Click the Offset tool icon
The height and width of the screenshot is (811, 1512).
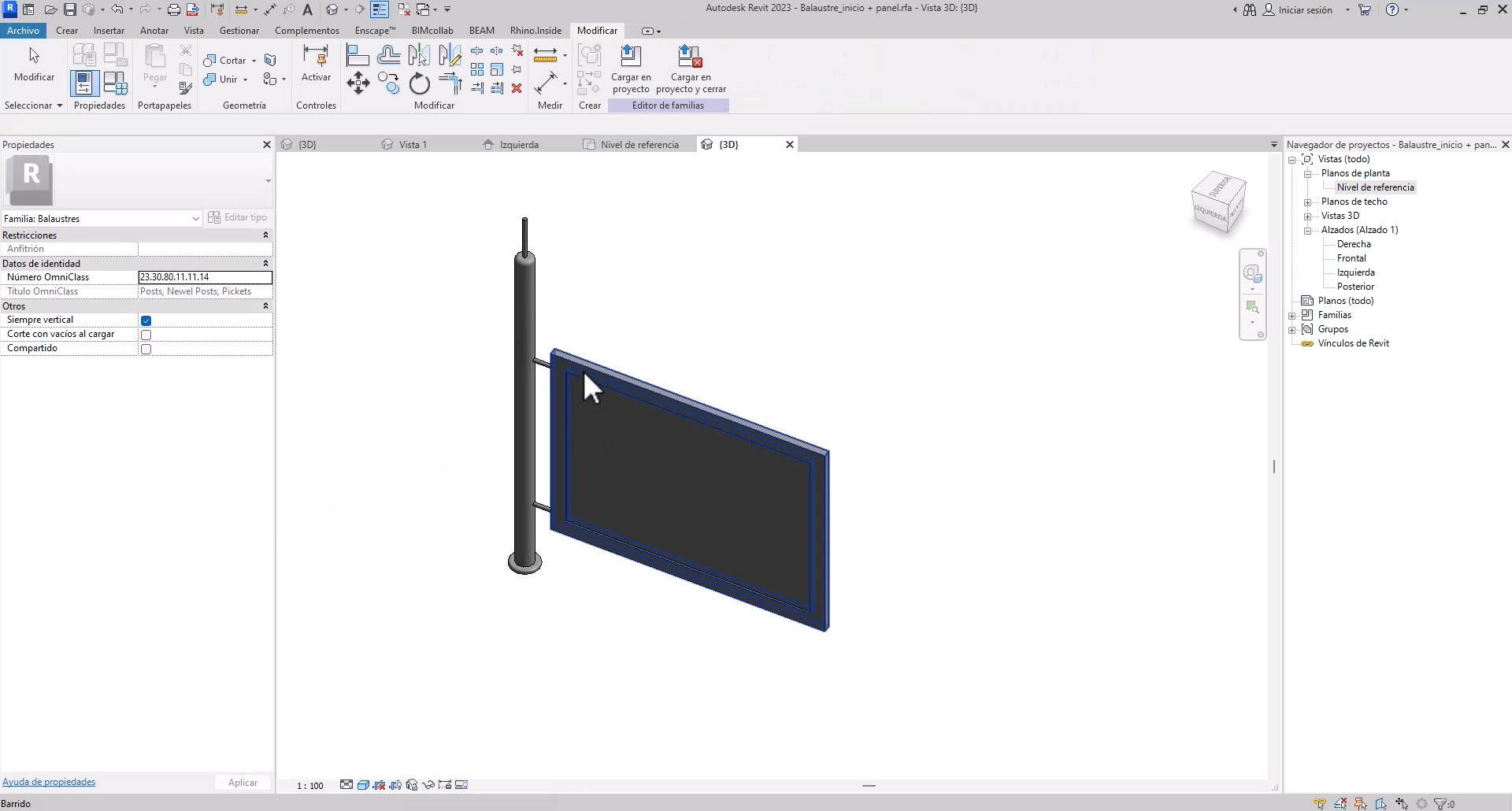pos(388,55)
